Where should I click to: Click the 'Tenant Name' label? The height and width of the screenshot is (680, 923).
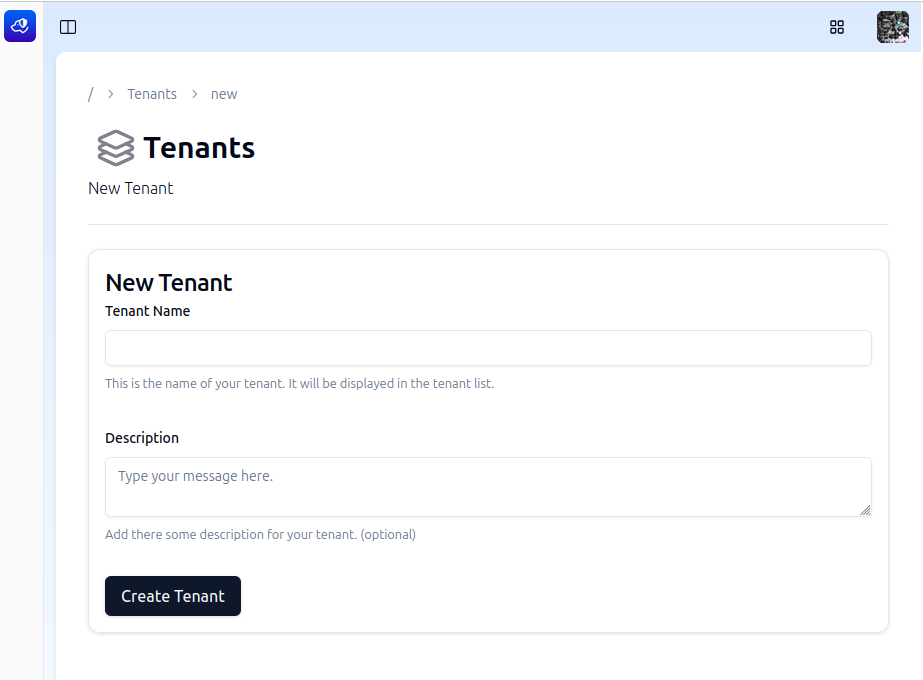148,311
